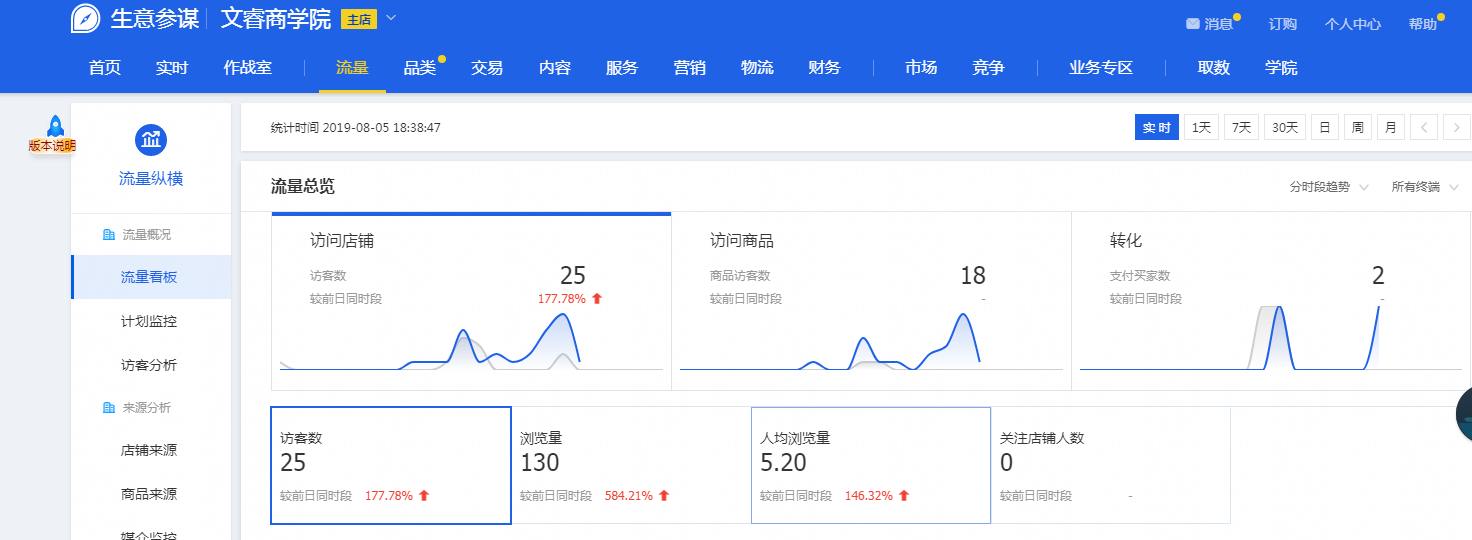The height and width of the screenshot is (540, 1472).
Task: Click the 流量总览 heading
Action: [303, 186]
